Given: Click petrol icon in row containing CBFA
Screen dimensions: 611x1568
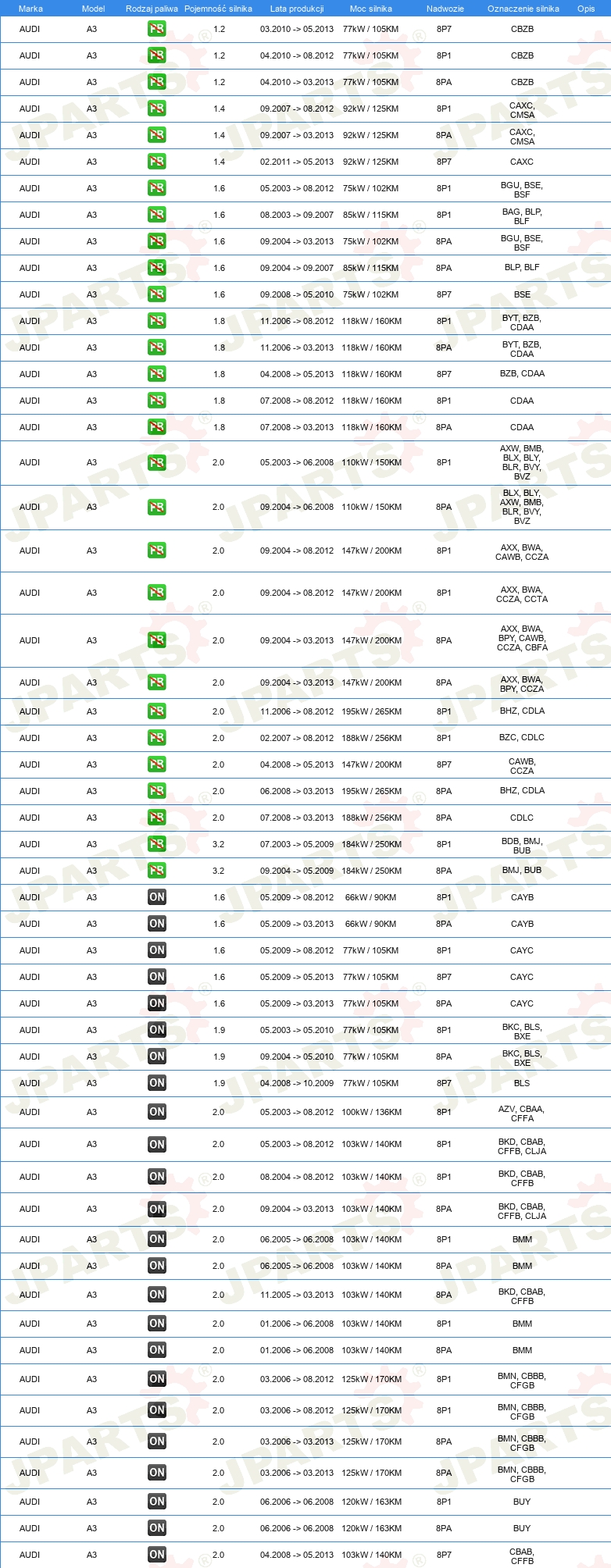Looking at the screenshot, I should [157, 640].
